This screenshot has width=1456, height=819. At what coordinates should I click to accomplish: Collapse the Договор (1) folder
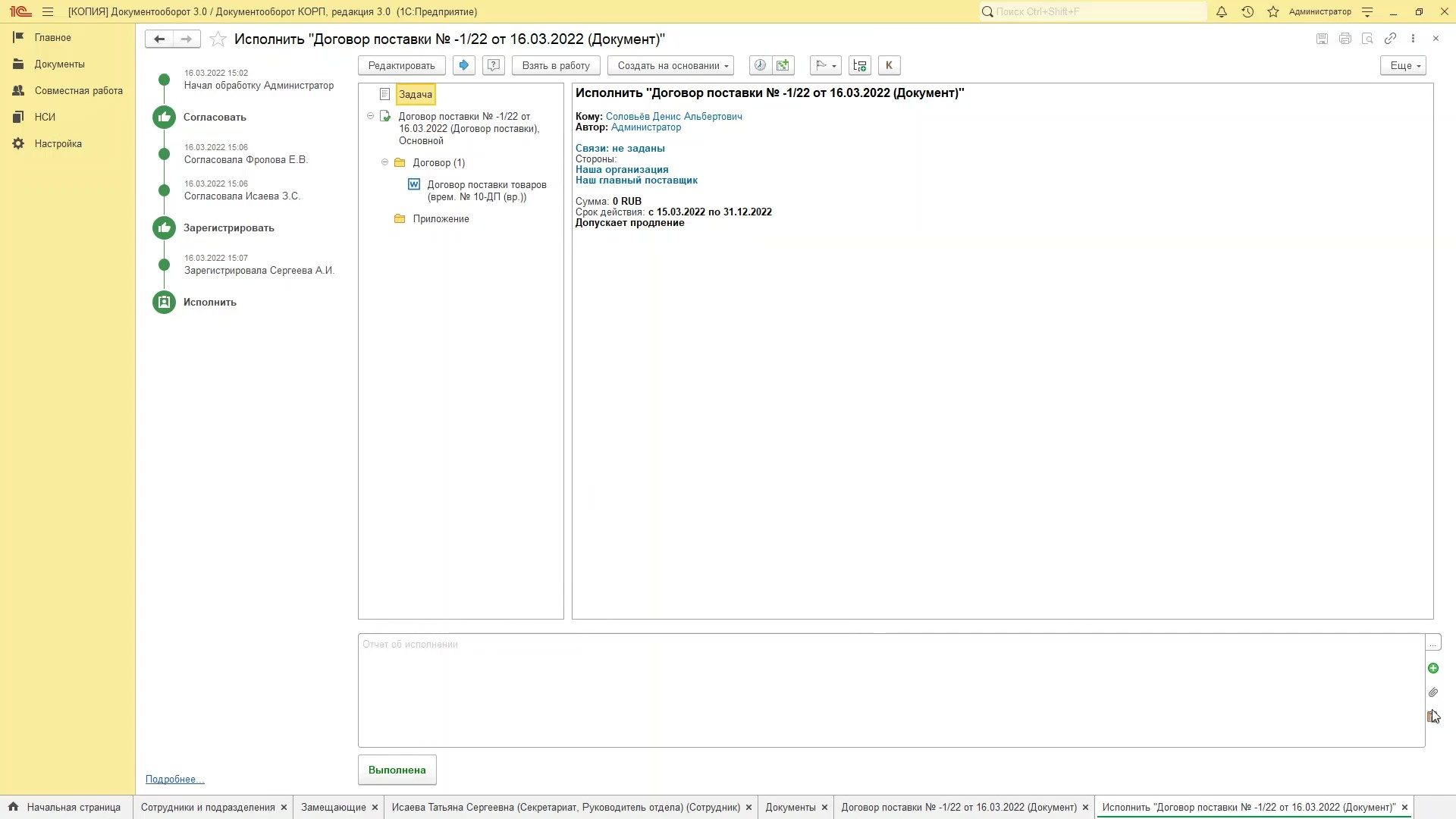(384, 162)
